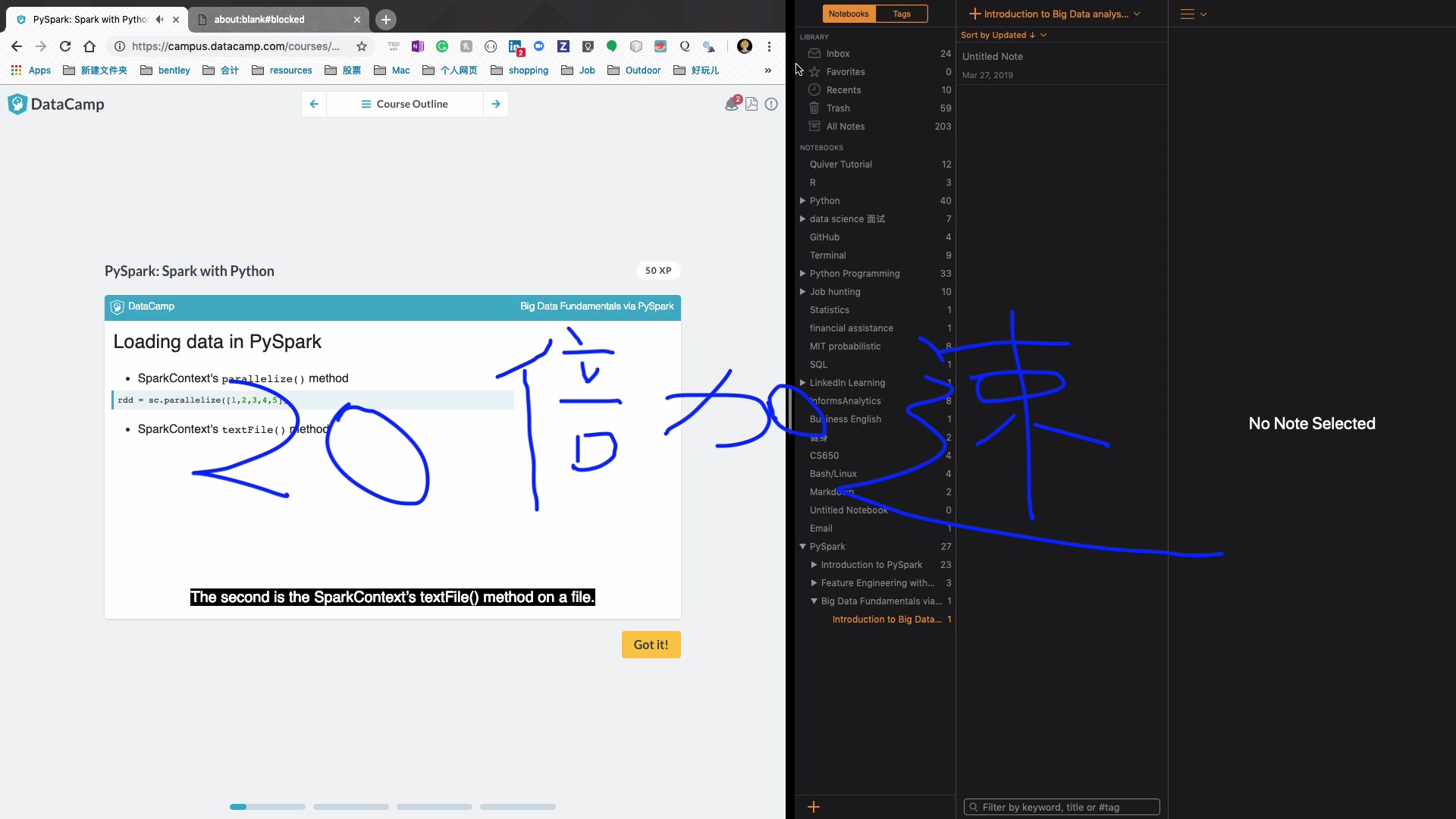Open the site information icon in address bar
The width and height of the screenshot is (1456, 819).
(x=119, y=46)
